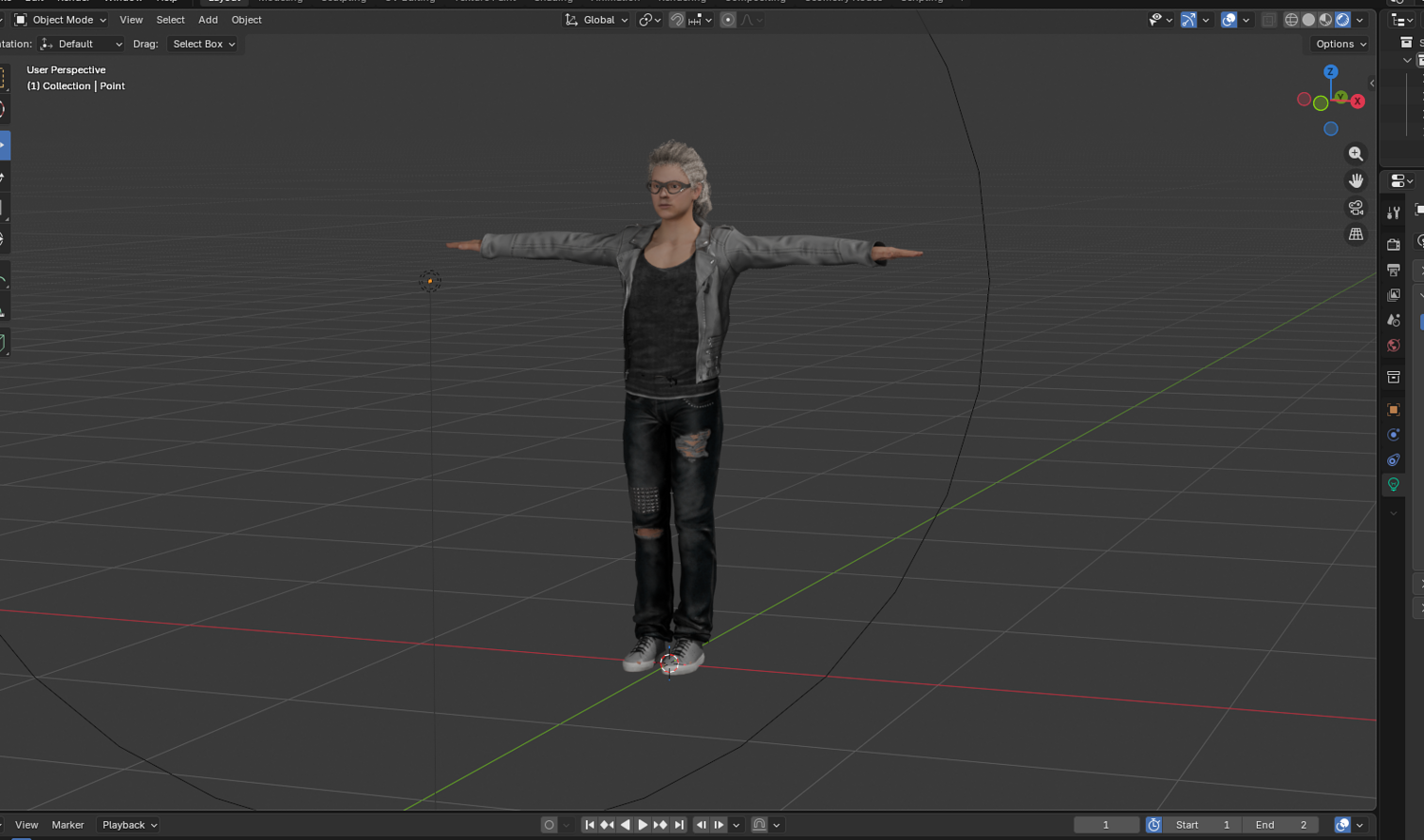Switch to solid viewport shading
Viewport: 1424px width, 840px height.
[x=1309, y=20]
